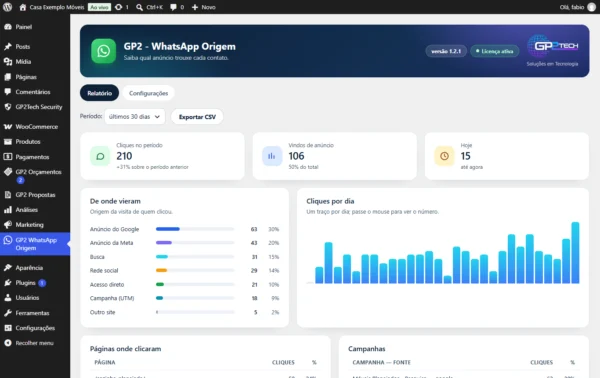Click the Painel dashboard icon
600x378 pixels.
point(8,27)
